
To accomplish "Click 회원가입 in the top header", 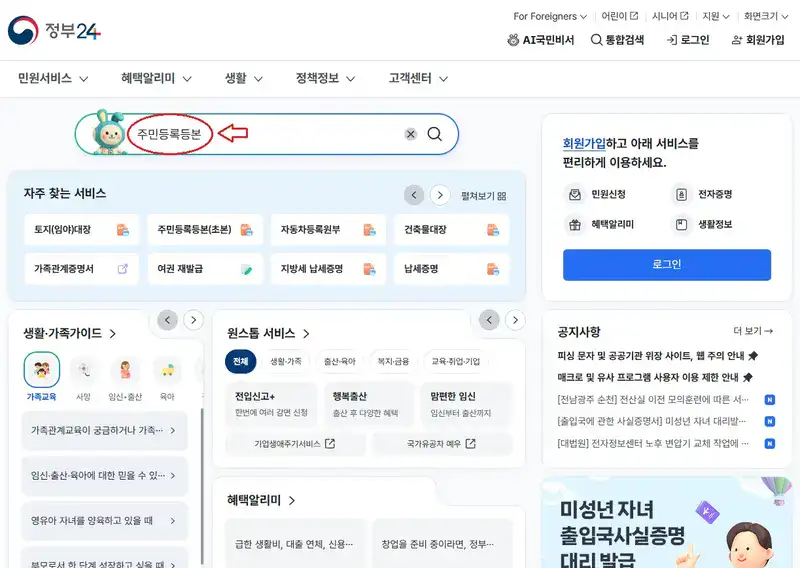I will coord(758,40).
